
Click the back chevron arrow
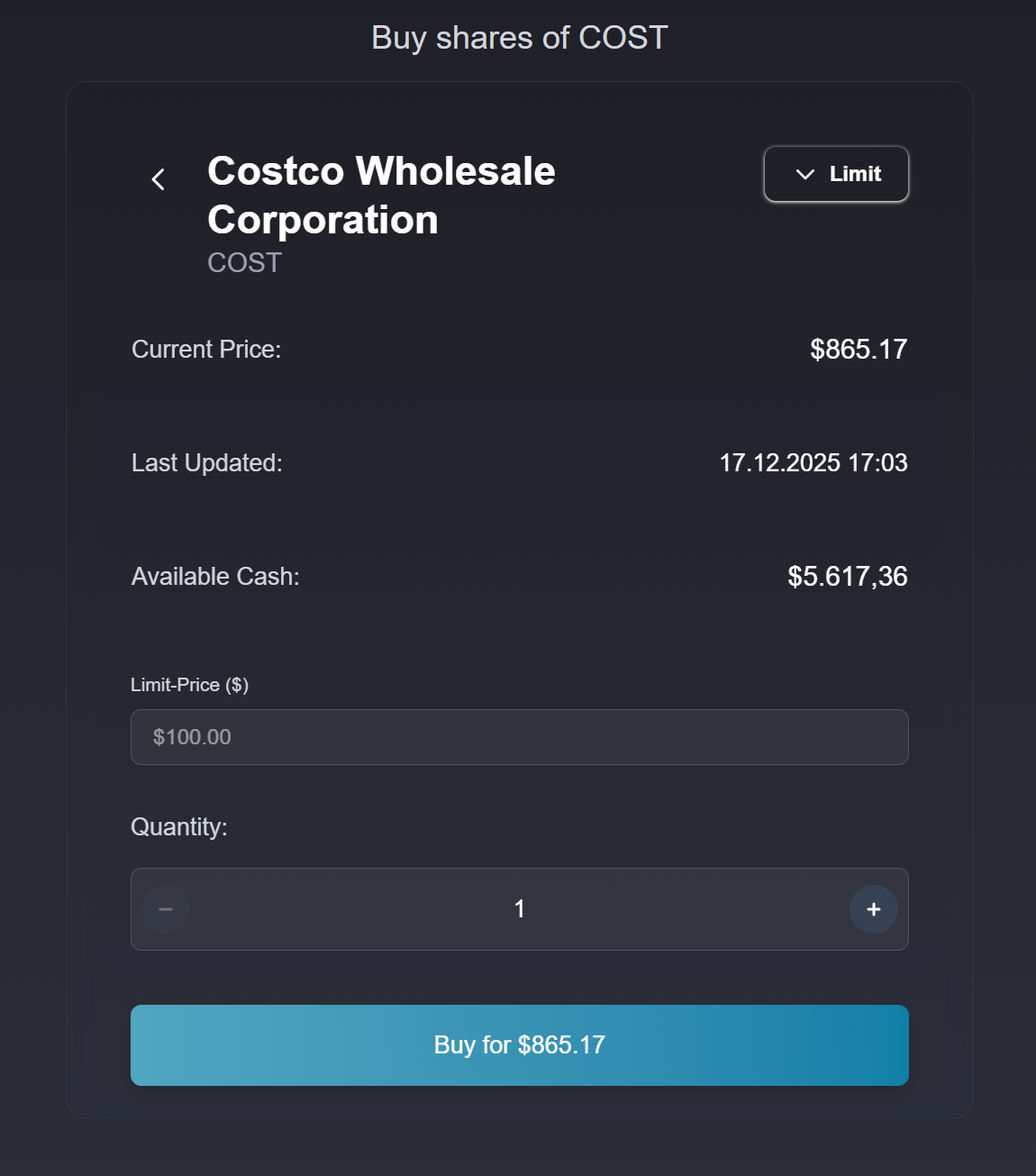(159, 179)
